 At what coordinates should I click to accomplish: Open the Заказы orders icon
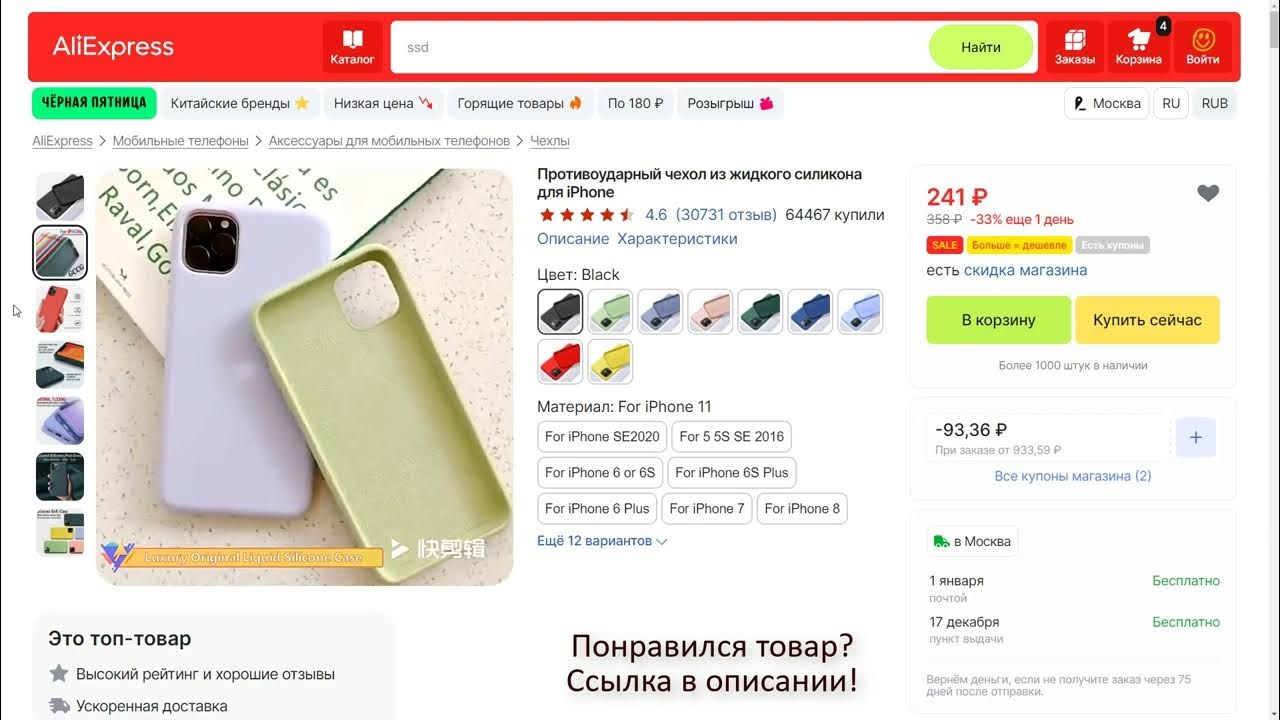point(1075,47)
